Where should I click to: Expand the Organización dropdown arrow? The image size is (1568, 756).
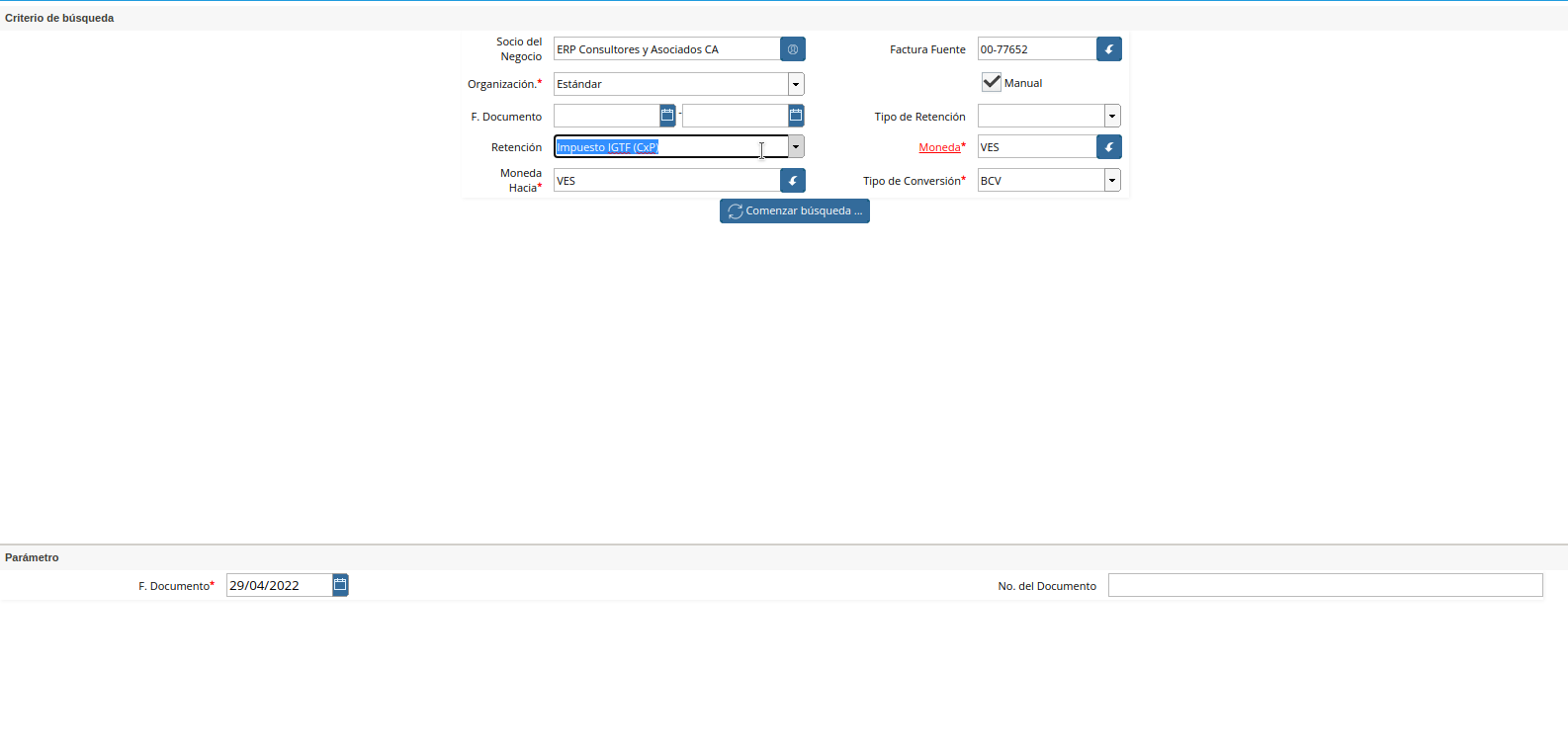pos(796,84)
